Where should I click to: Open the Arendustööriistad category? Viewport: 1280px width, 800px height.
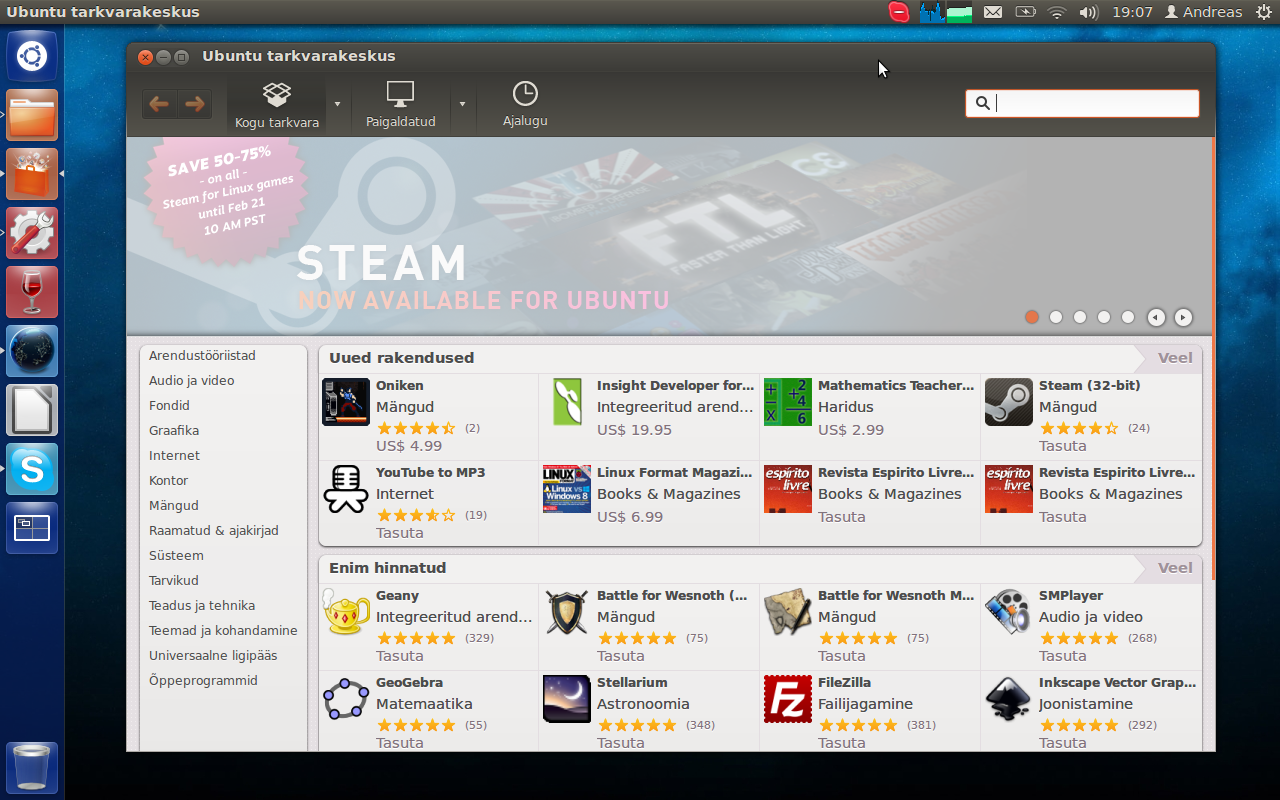202,355
